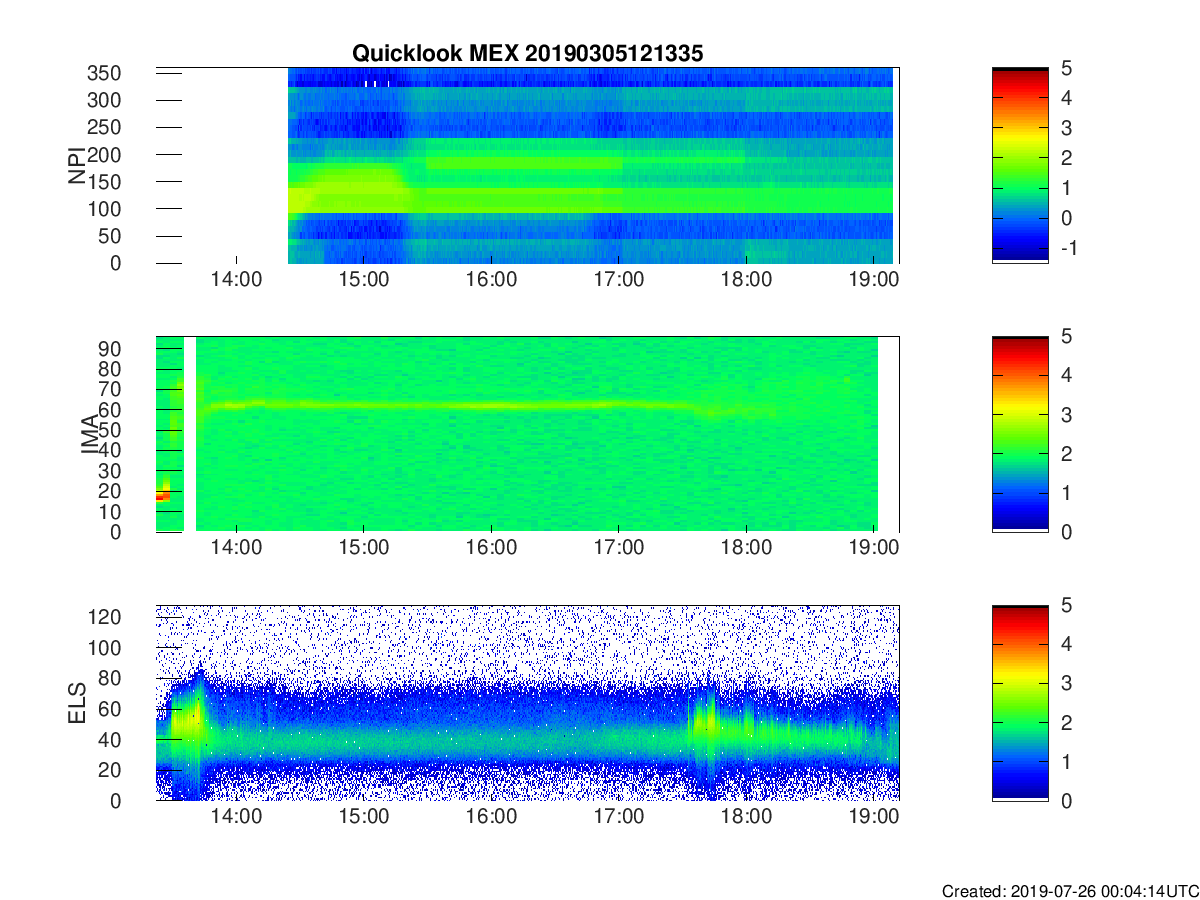Click the 19:00 tick label under NPI
Screen dimensions: 1200x900
coord(874,281)
